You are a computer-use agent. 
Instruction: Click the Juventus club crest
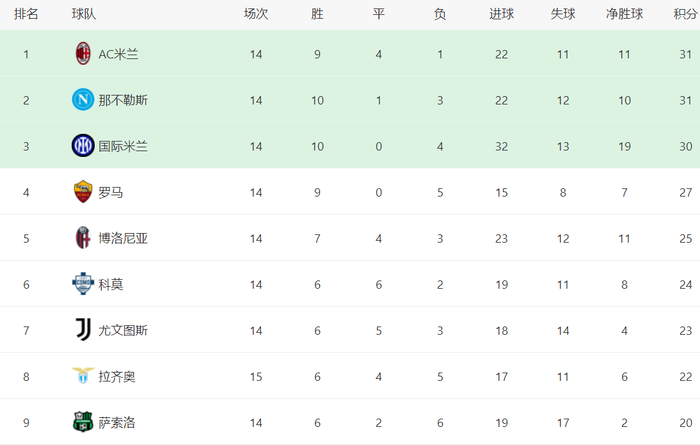pyautogui.click(x=83, y=330)
